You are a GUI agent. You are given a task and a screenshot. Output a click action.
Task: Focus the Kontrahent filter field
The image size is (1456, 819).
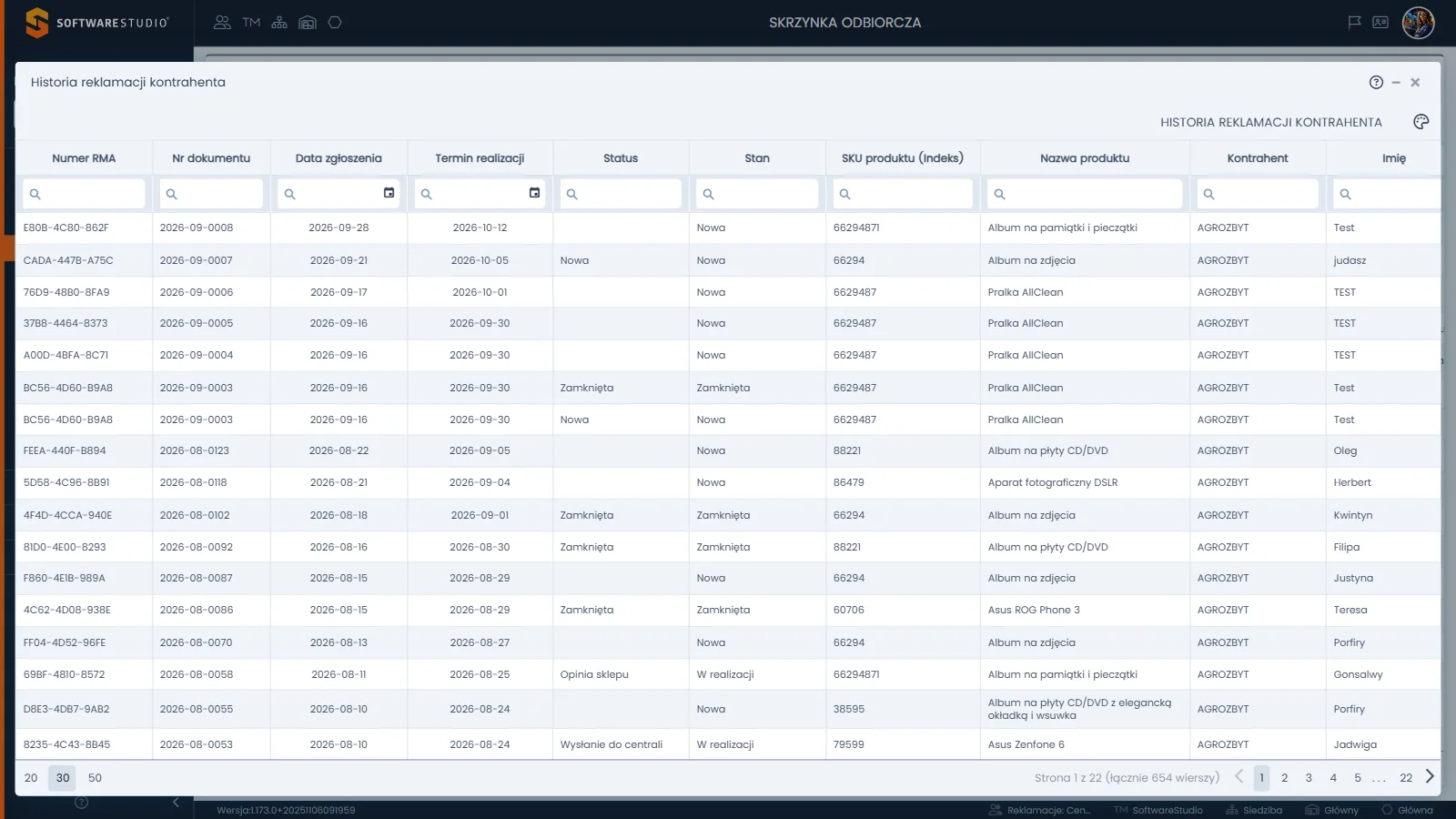1258,194
